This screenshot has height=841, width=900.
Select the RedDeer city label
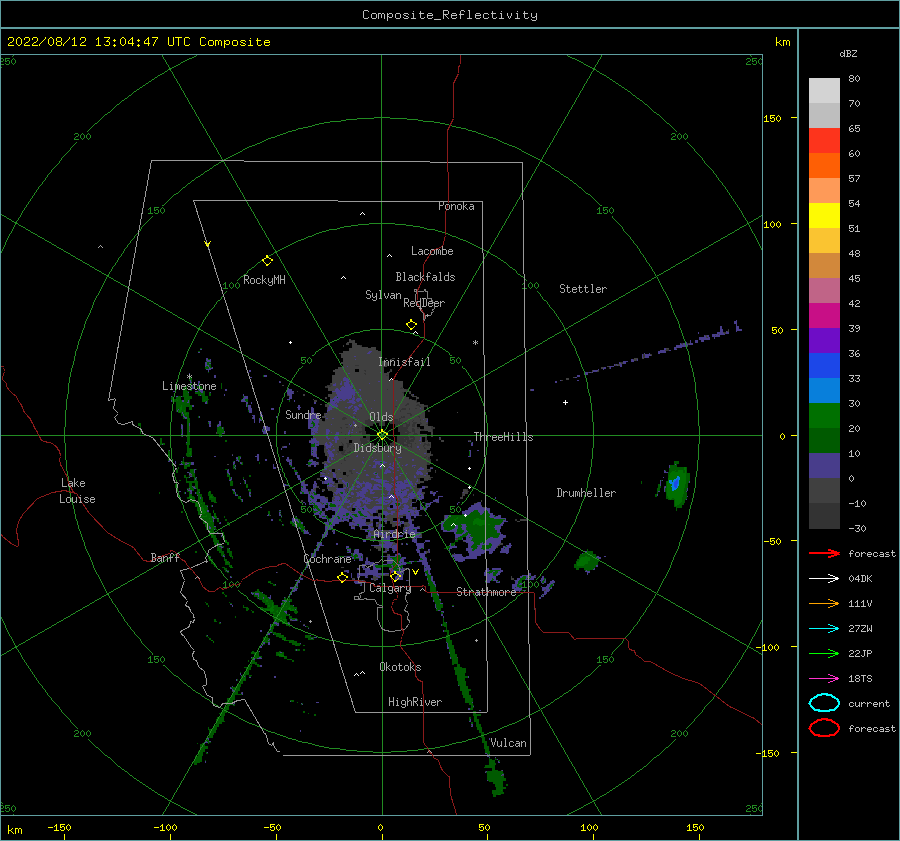coord(424,303)
